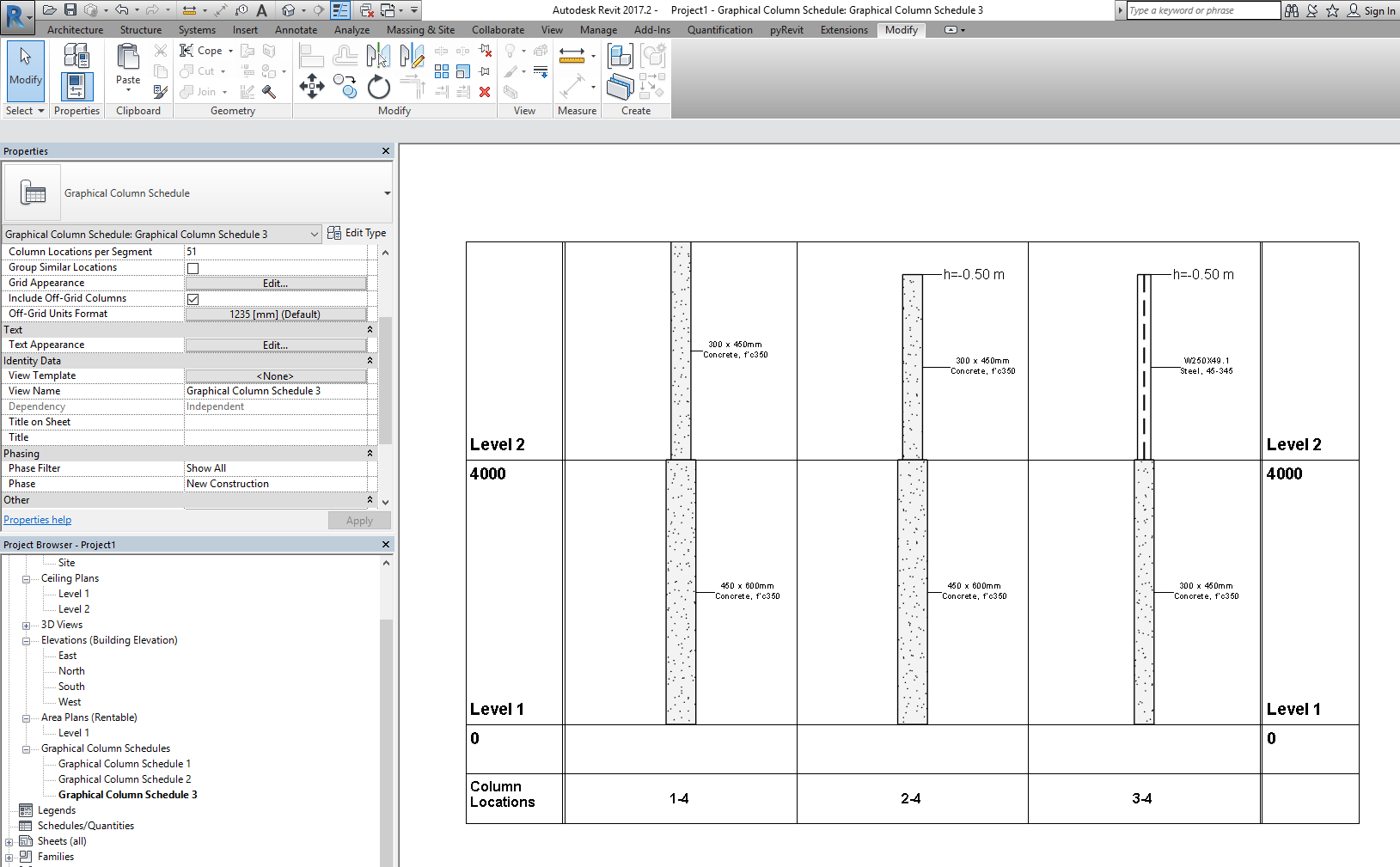The width and height of the screenshot is (1400, 867).
Task: Click the red X Delete tool
Action: click(485, 92)
